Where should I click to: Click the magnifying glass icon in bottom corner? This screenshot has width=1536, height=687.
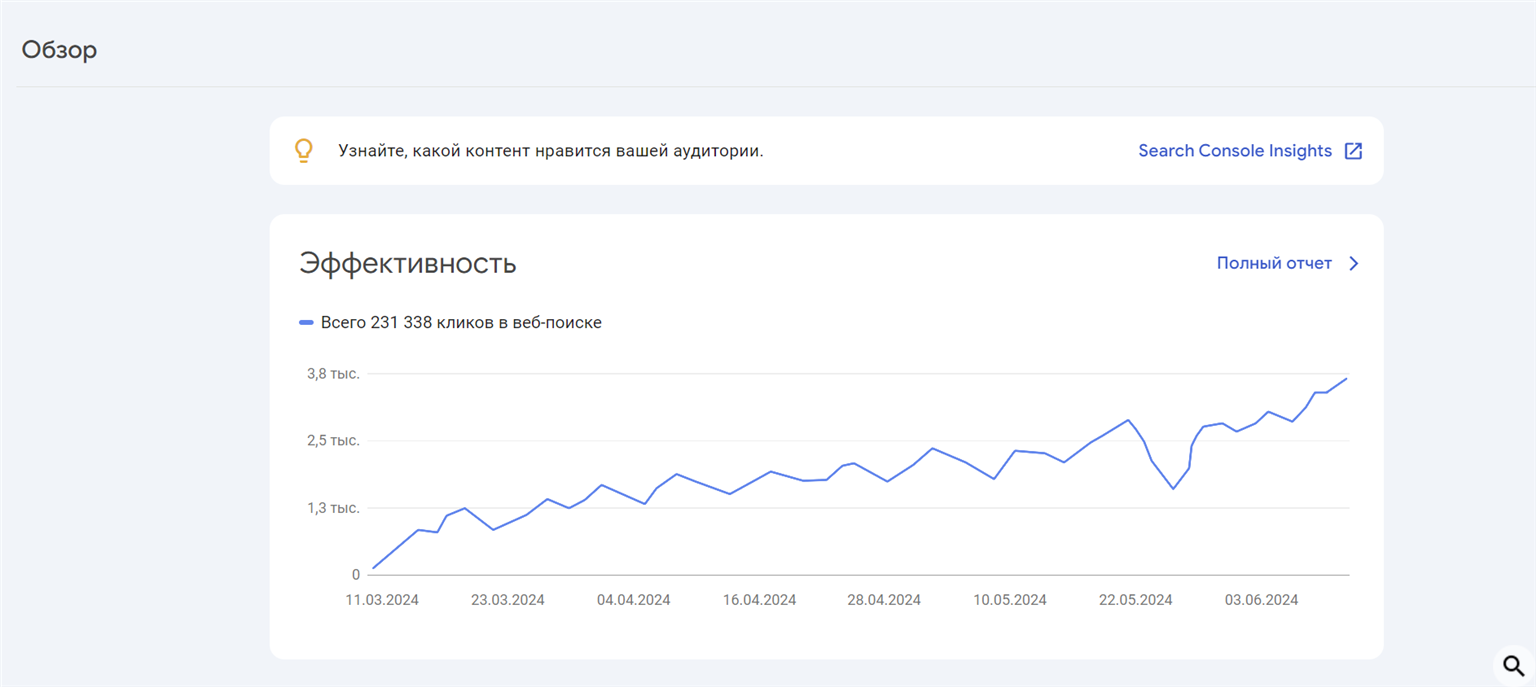click(1513, 665)
